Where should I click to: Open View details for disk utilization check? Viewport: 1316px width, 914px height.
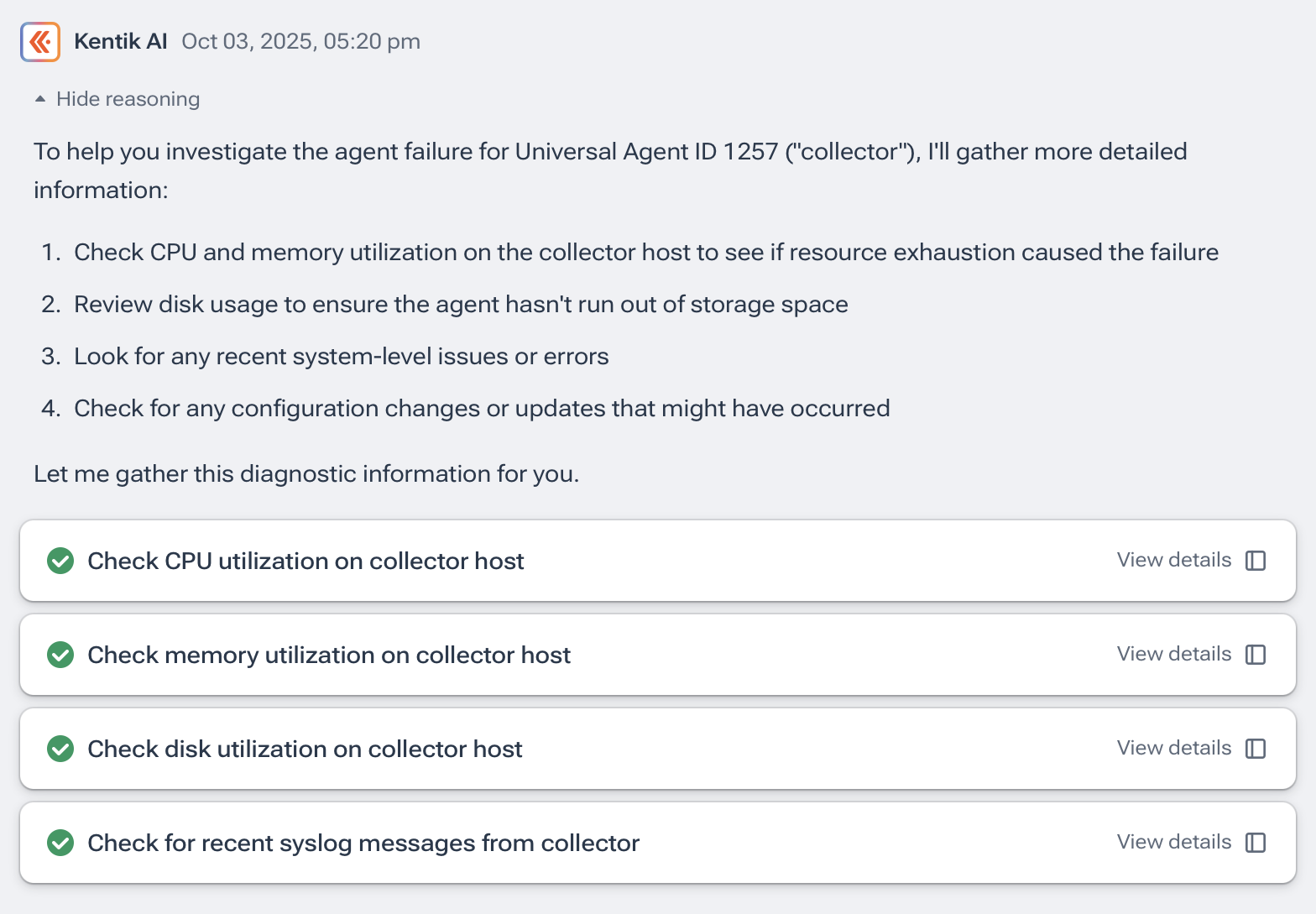tap(1172, 747)
